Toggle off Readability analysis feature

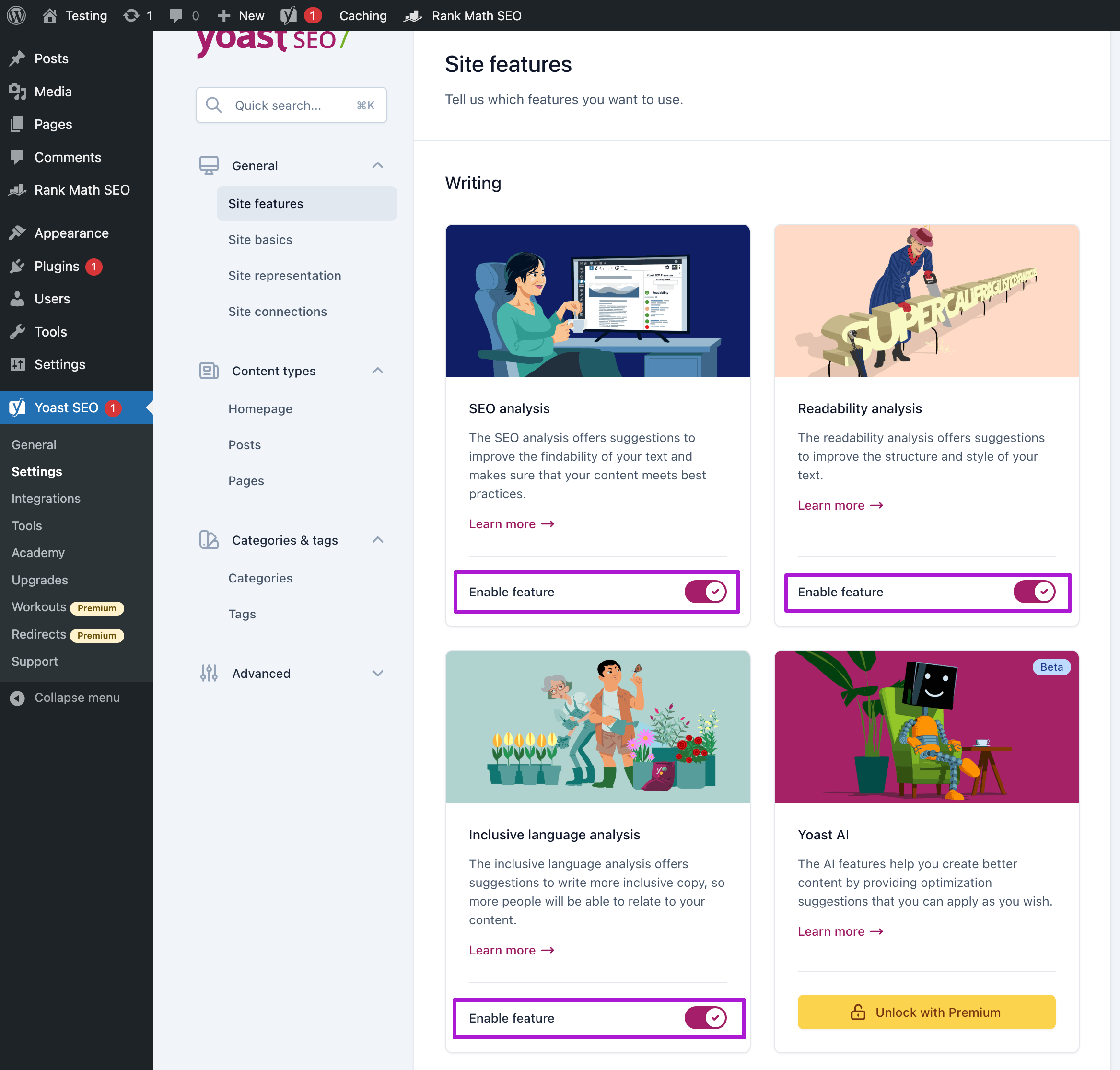point(1035,592)
